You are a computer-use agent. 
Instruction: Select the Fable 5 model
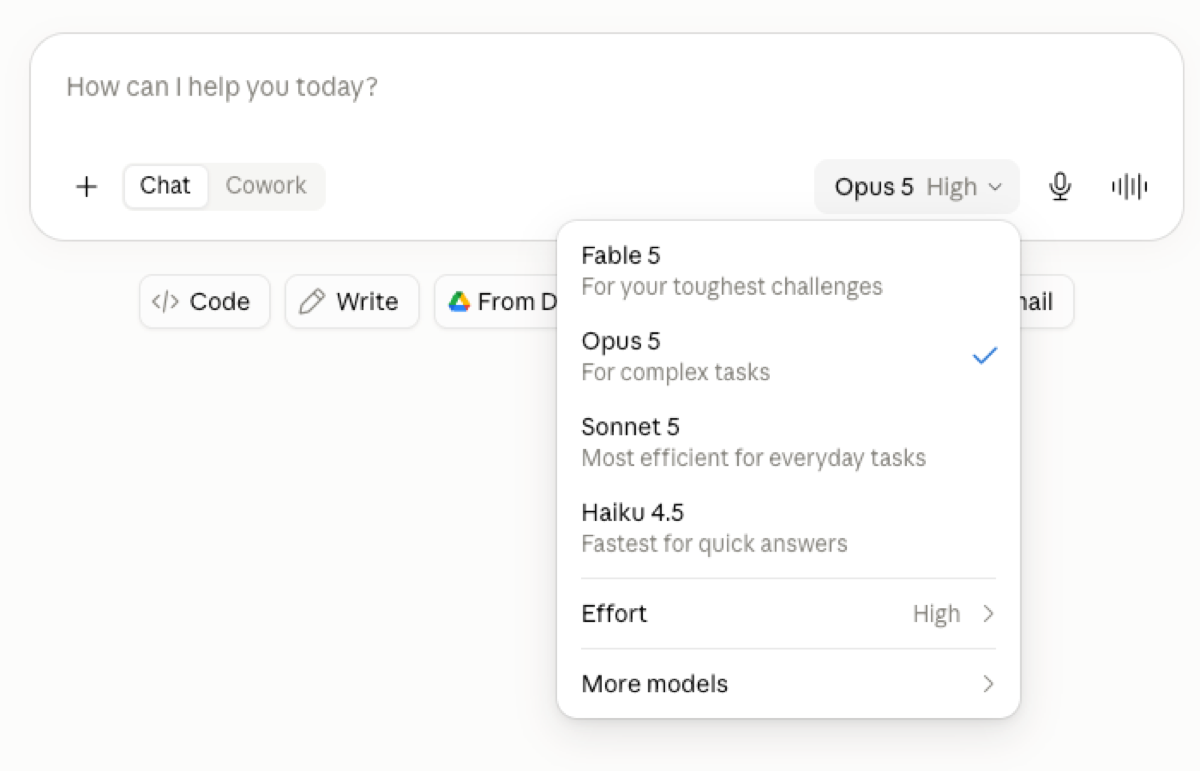pyautogui.click(x=788, y=271)
